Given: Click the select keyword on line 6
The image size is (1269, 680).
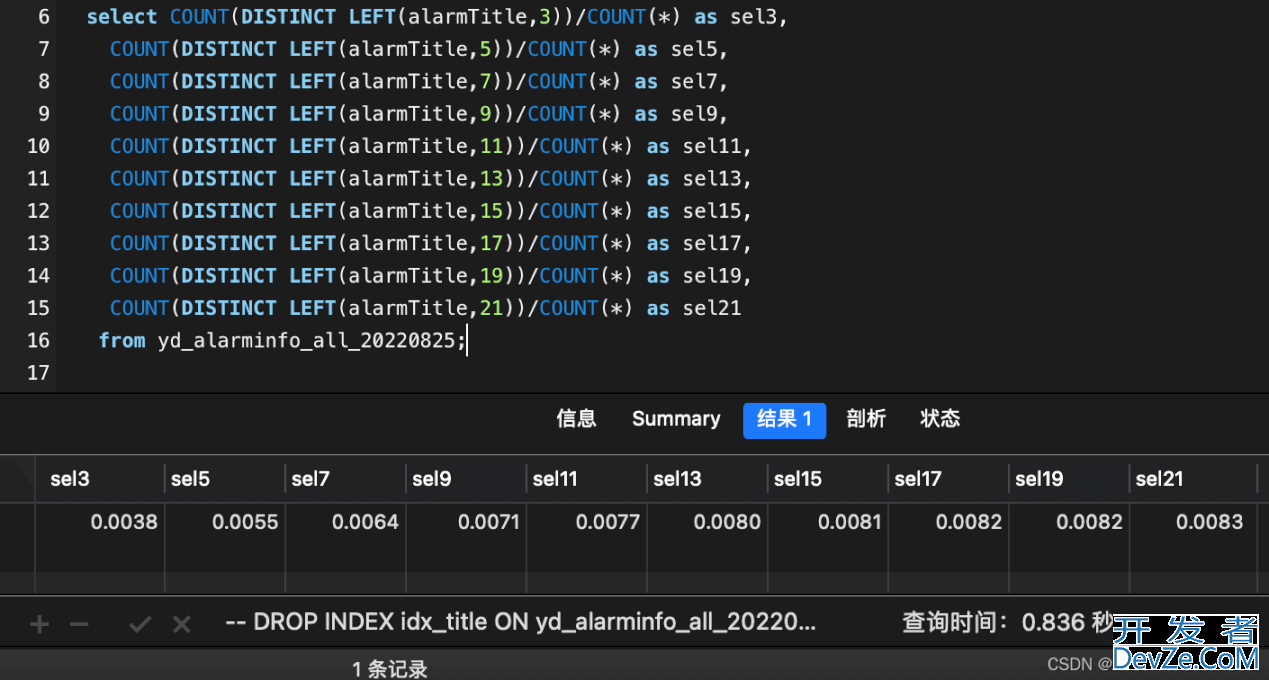Looking at the screenshot, I should (x=122, y=17).
